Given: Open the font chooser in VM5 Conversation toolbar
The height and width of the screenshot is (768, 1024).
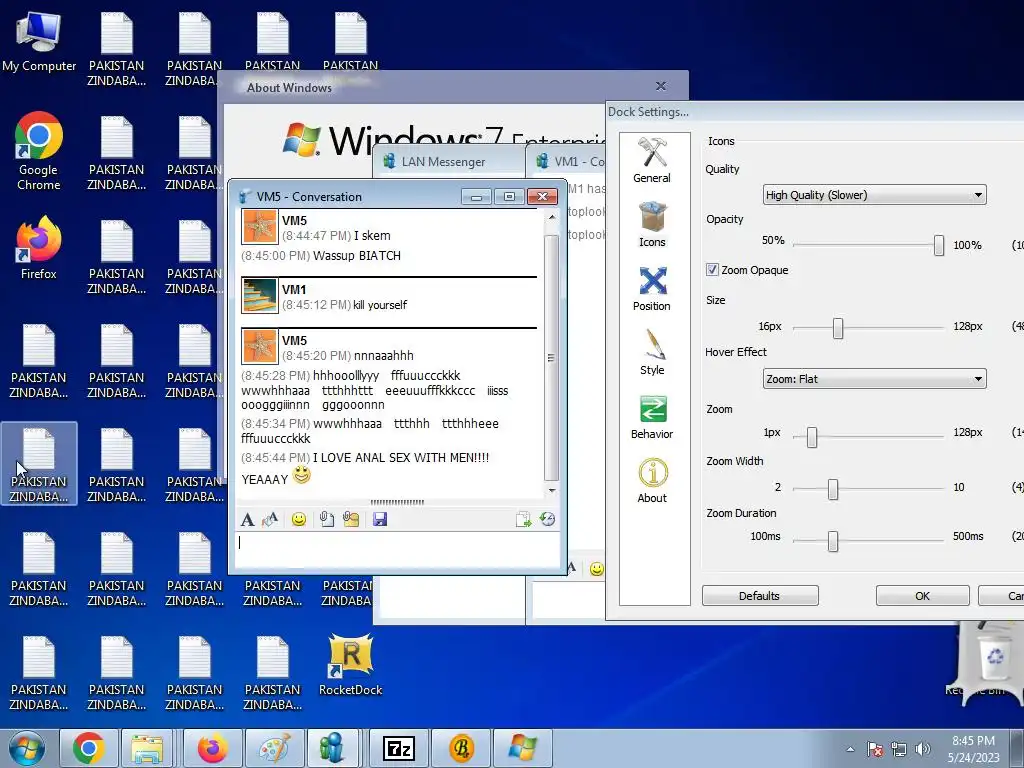Looking at the screenshot, I should 247,519.
